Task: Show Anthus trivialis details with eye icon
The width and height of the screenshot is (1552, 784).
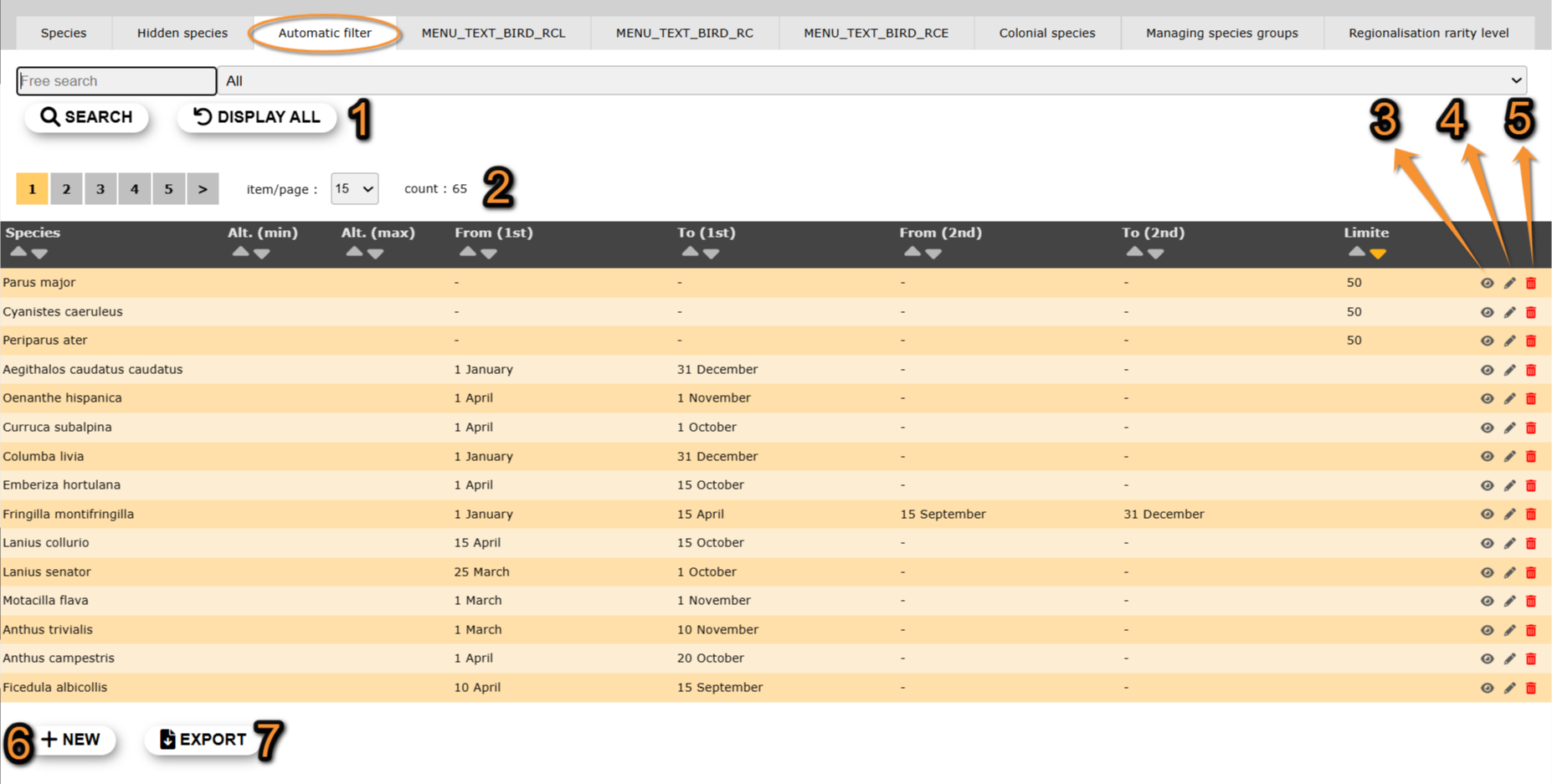Action: coord(1487,630)
